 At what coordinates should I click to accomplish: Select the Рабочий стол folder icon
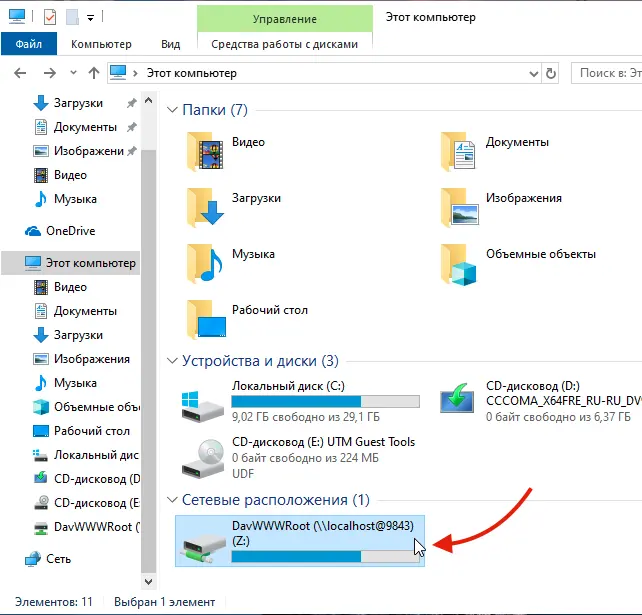click(x=206, y=320)
